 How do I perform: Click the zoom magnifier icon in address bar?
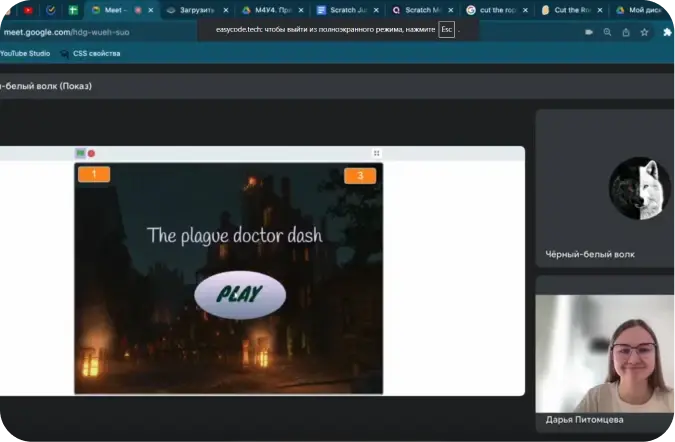tap(607, 32)
